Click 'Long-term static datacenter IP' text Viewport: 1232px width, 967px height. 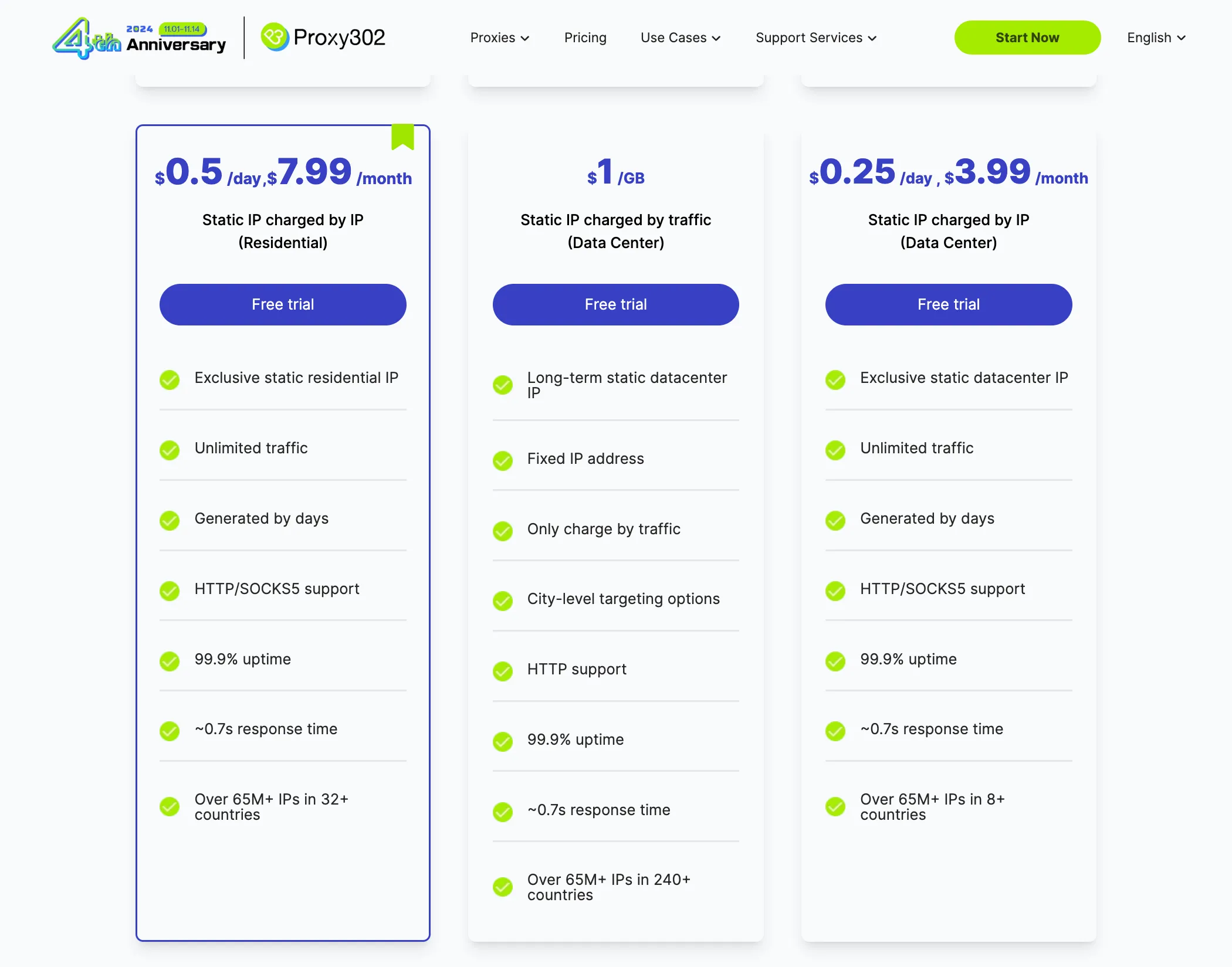627,385
